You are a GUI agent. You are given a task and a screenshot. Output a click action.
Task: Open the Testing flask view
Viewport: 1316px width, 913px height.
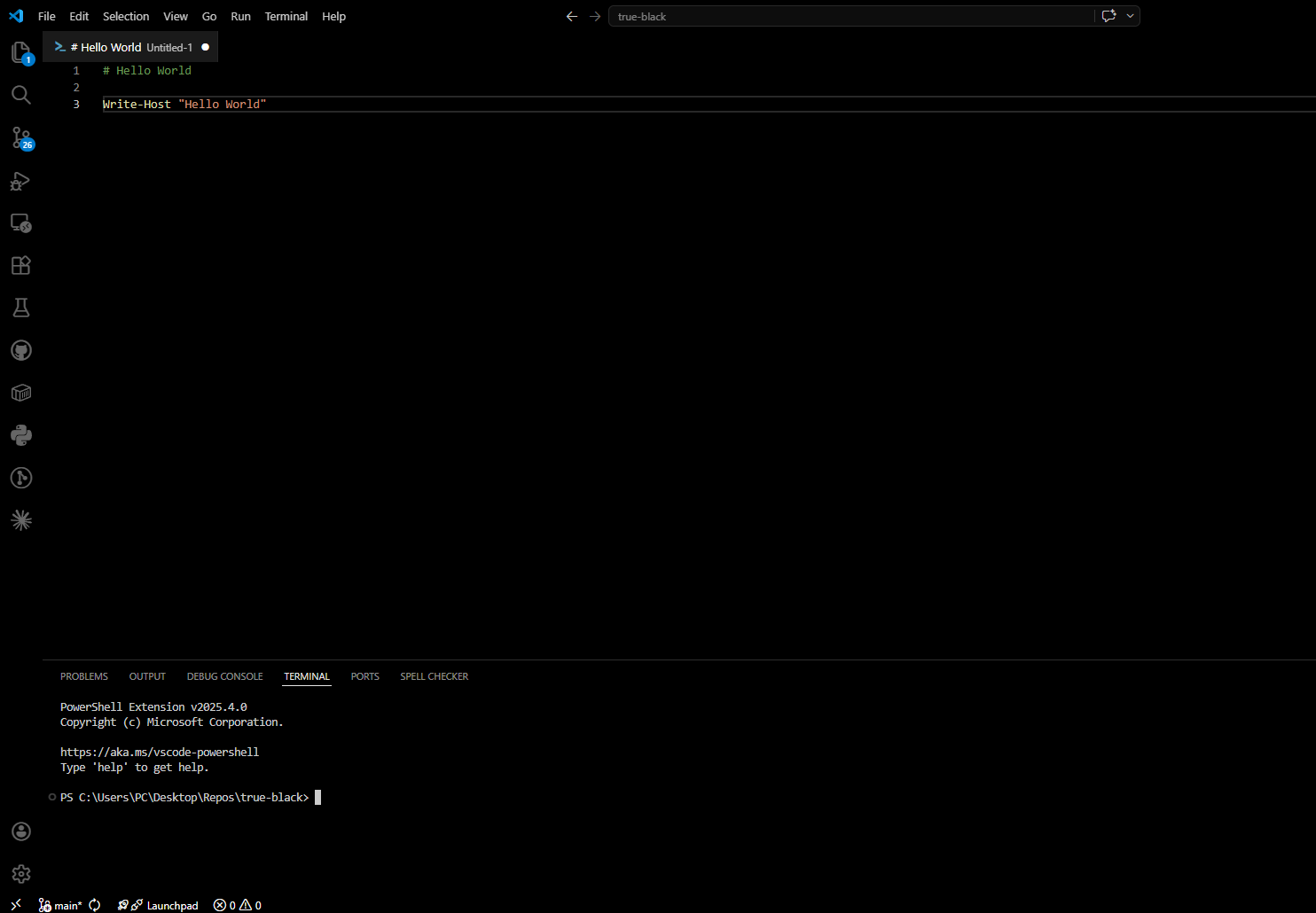pyautogui.click(x=21, y=308)
